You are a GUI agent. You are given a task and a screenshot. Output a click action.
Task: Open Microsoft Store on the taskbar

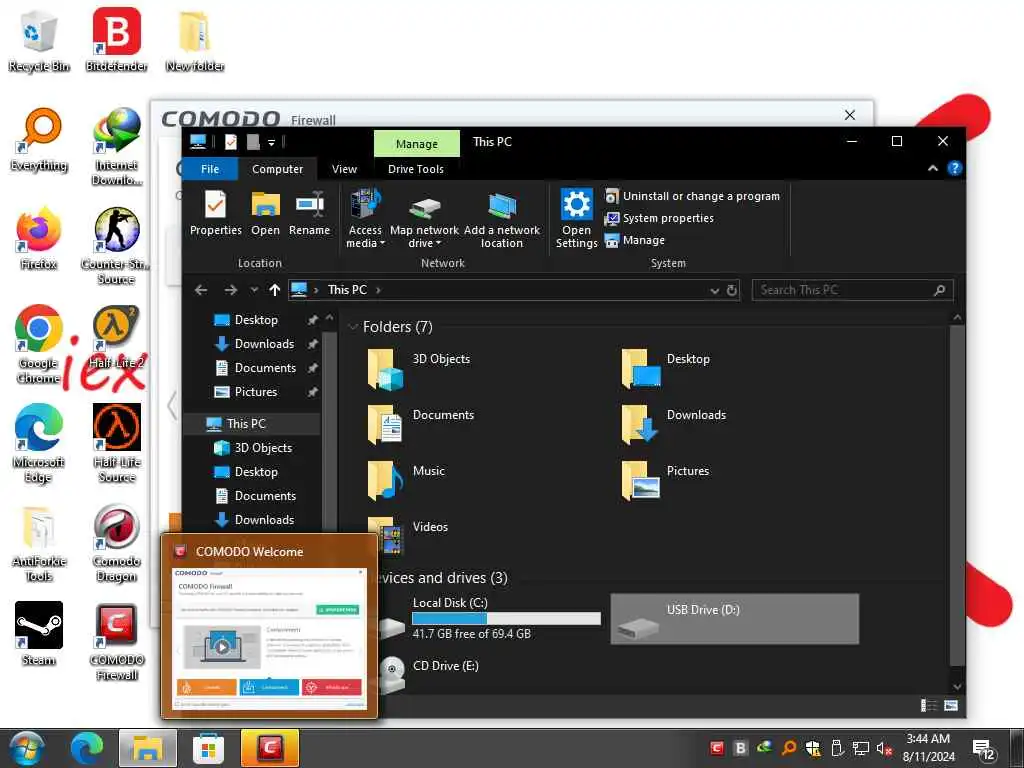click(208, 748)
